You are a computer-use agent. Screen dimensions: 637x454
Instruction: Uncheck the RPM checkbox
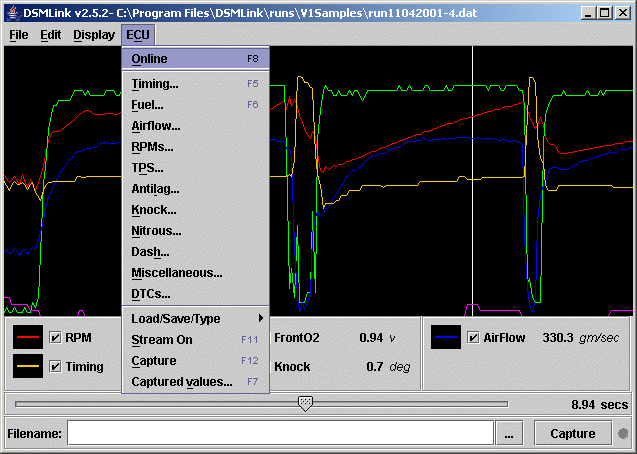tap(56, 338)
